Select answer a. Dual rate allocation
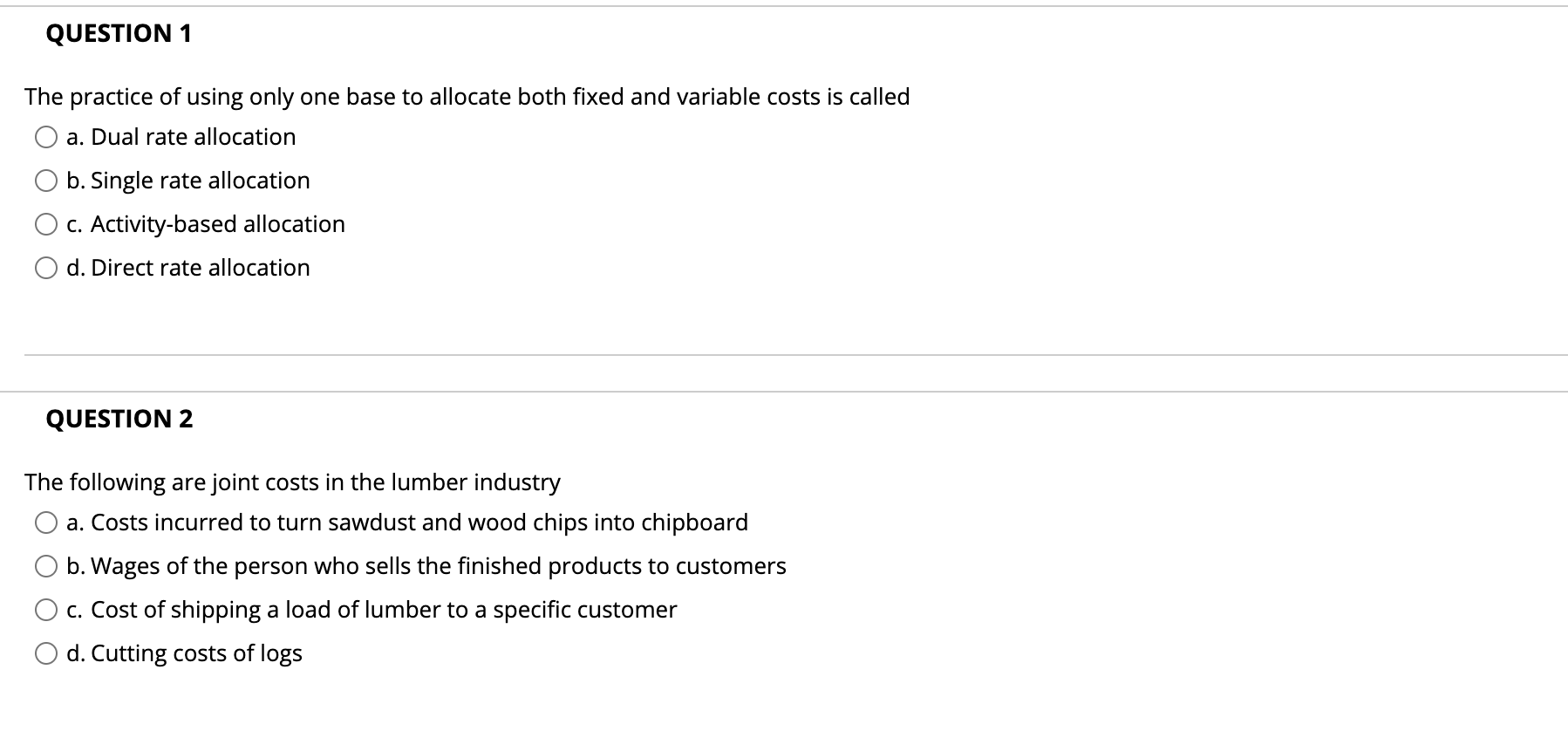 46,136
